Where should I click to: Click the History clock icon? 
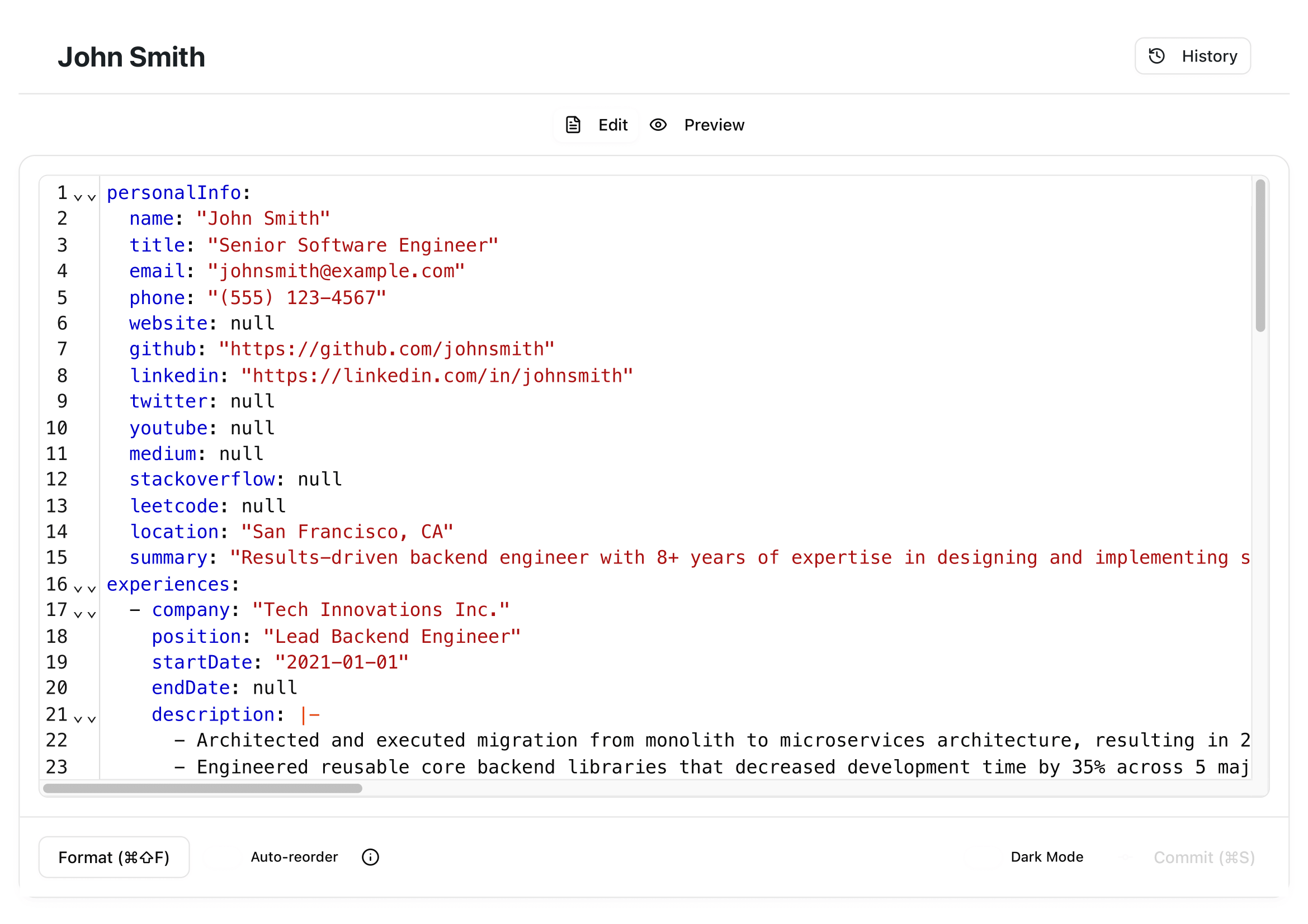pyautogui.click(x=1156, y=56)
